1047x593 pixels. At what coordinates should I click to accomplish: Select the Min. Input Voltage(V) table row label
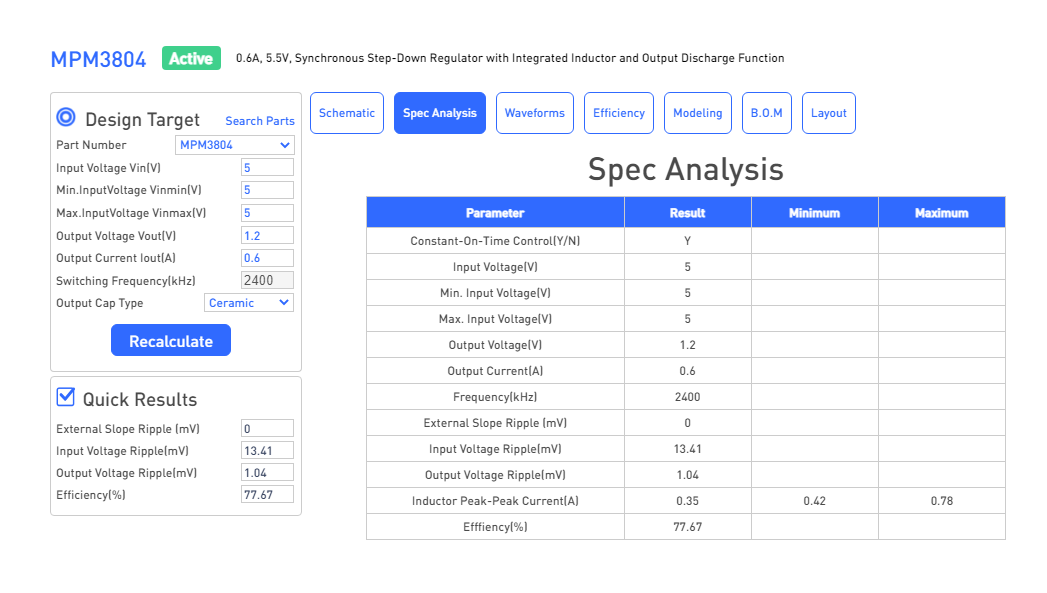pos(495,292)
